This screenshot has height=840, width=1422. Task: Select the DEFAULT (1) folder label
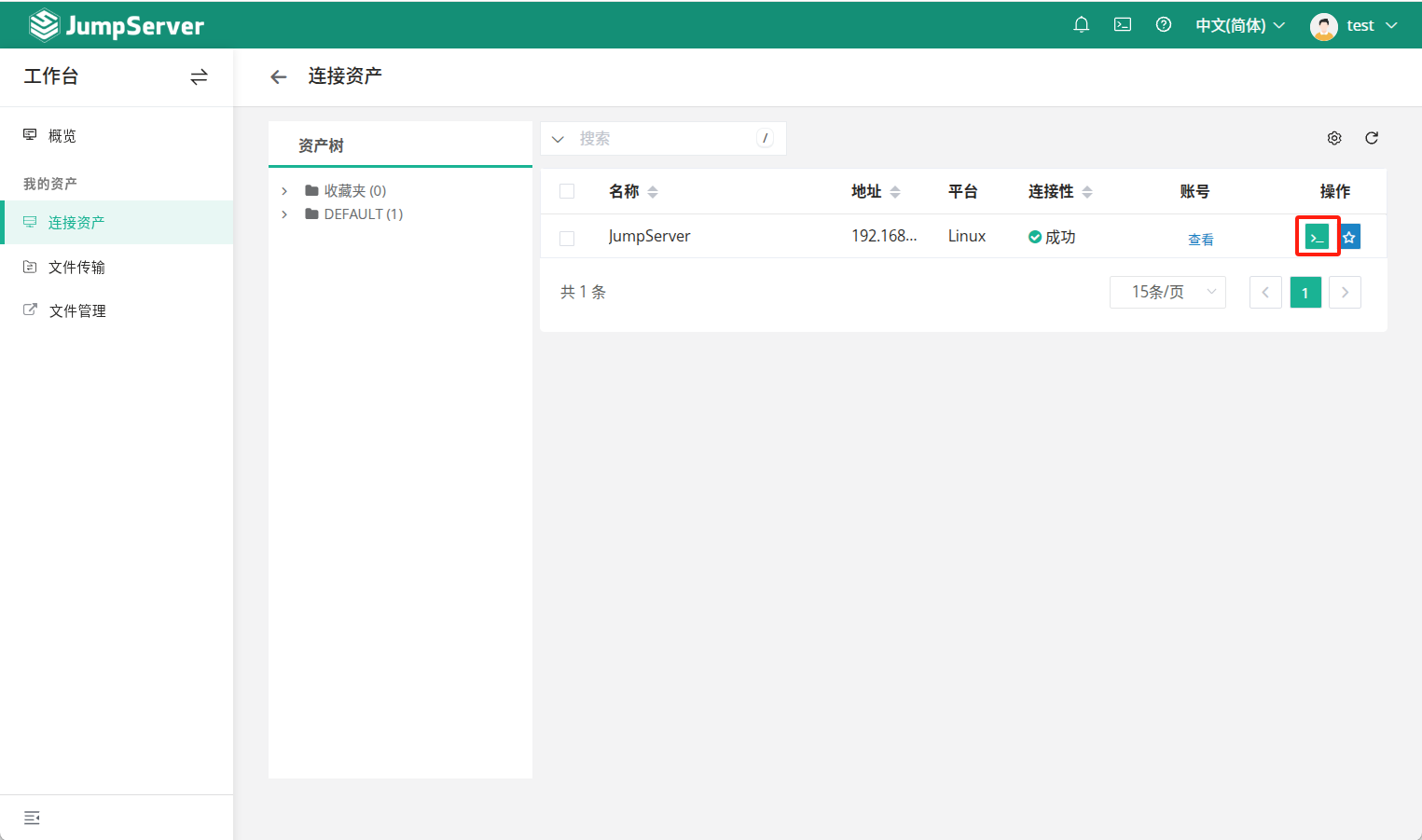(x=364, y=214)
